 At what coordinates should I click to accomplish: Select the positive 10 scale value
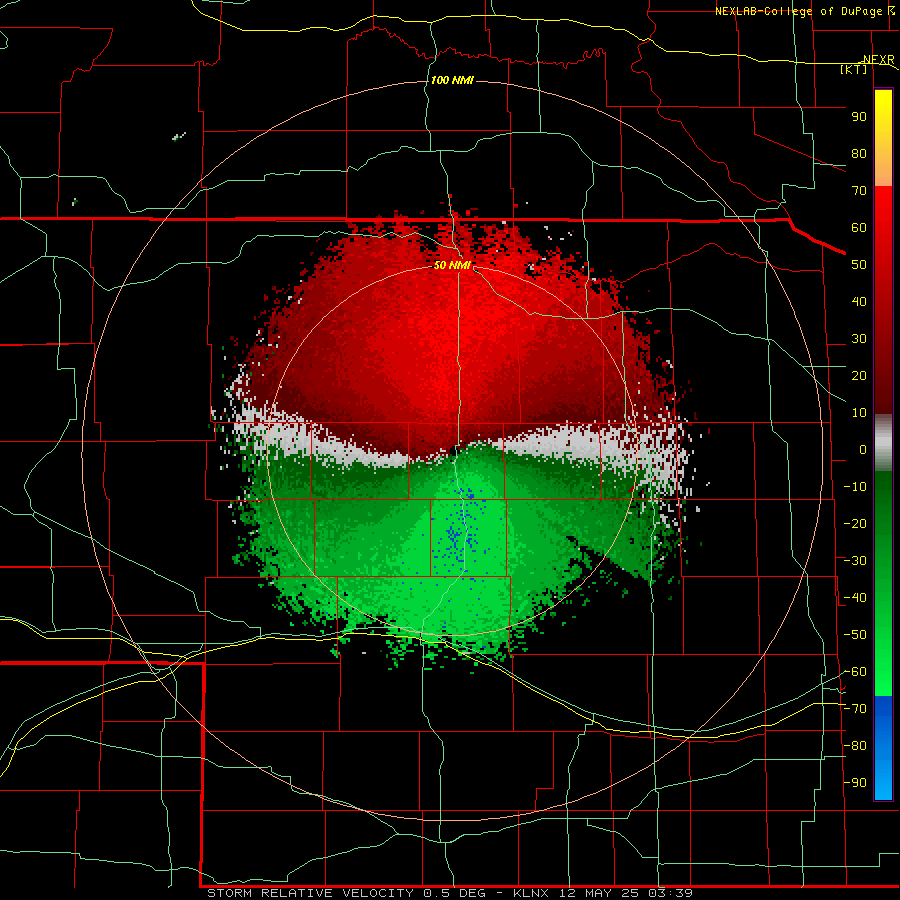point(859,413)
